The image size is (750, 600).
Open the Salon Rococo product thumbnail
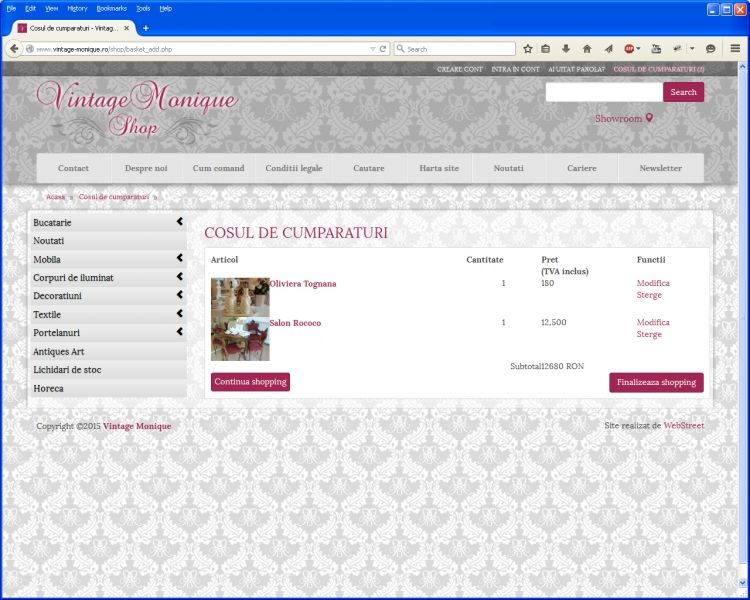click(240, 338)
